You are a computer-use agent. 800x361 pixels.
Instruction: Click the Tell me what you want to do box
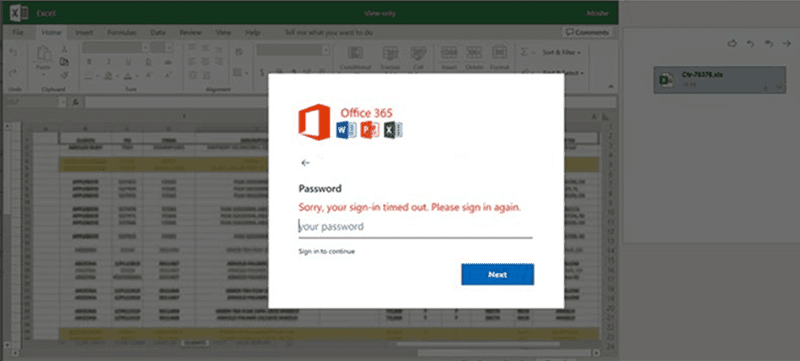pos(329,33)
